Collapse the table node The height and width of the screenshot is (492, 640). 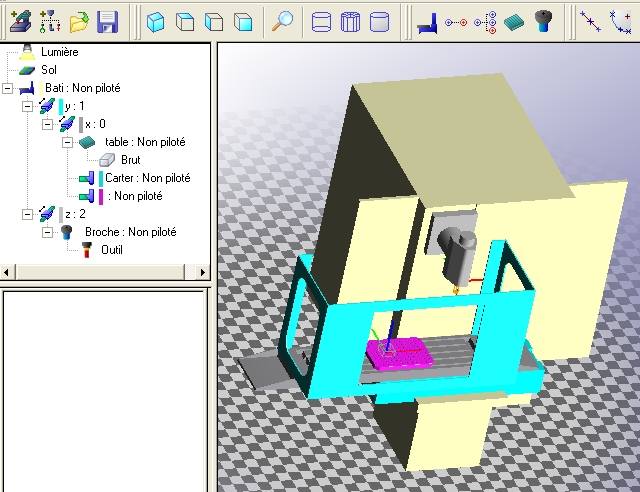pos(67,142)
